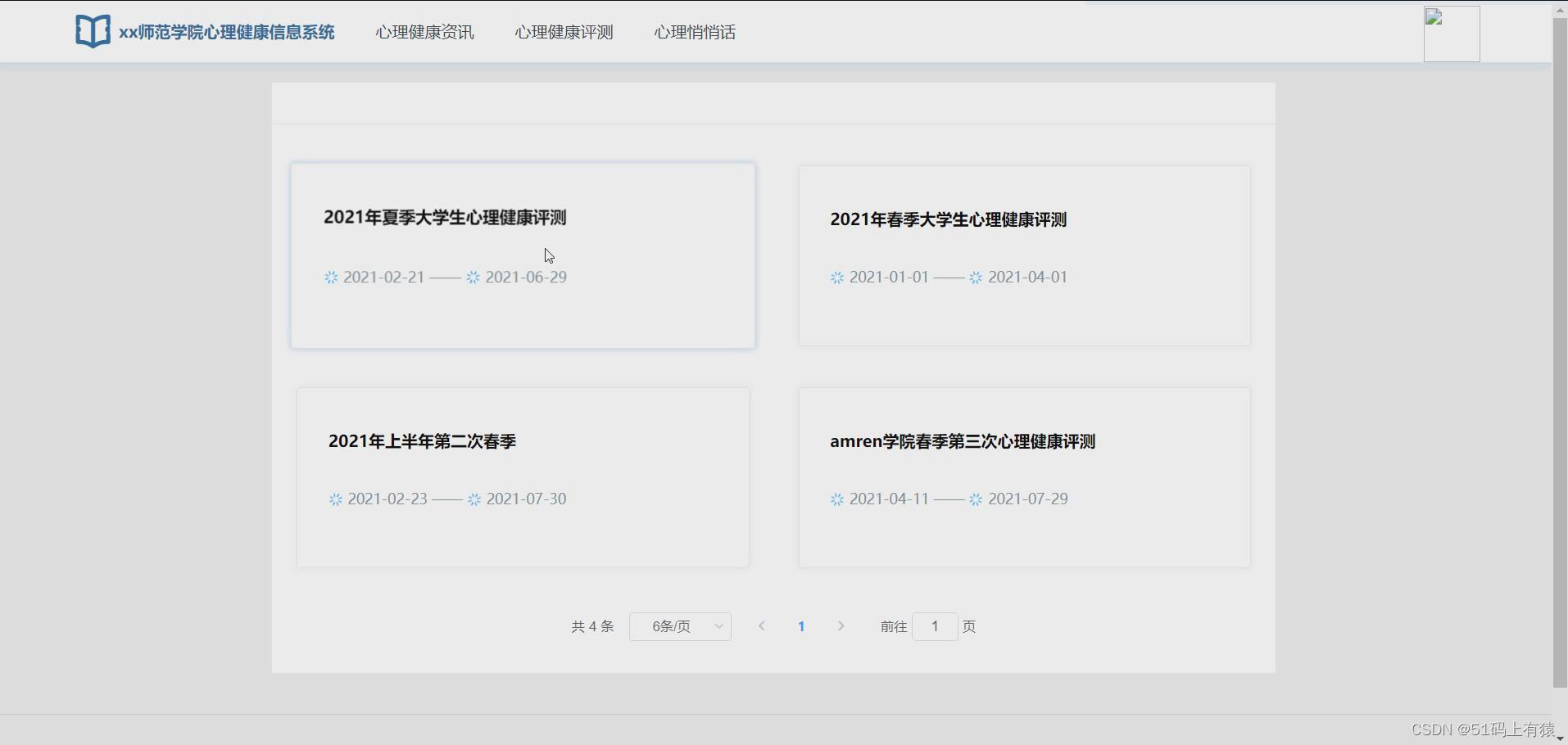Click the snowflake icon before 2021-07-29
1568x745 pixels.
[974, 499]
